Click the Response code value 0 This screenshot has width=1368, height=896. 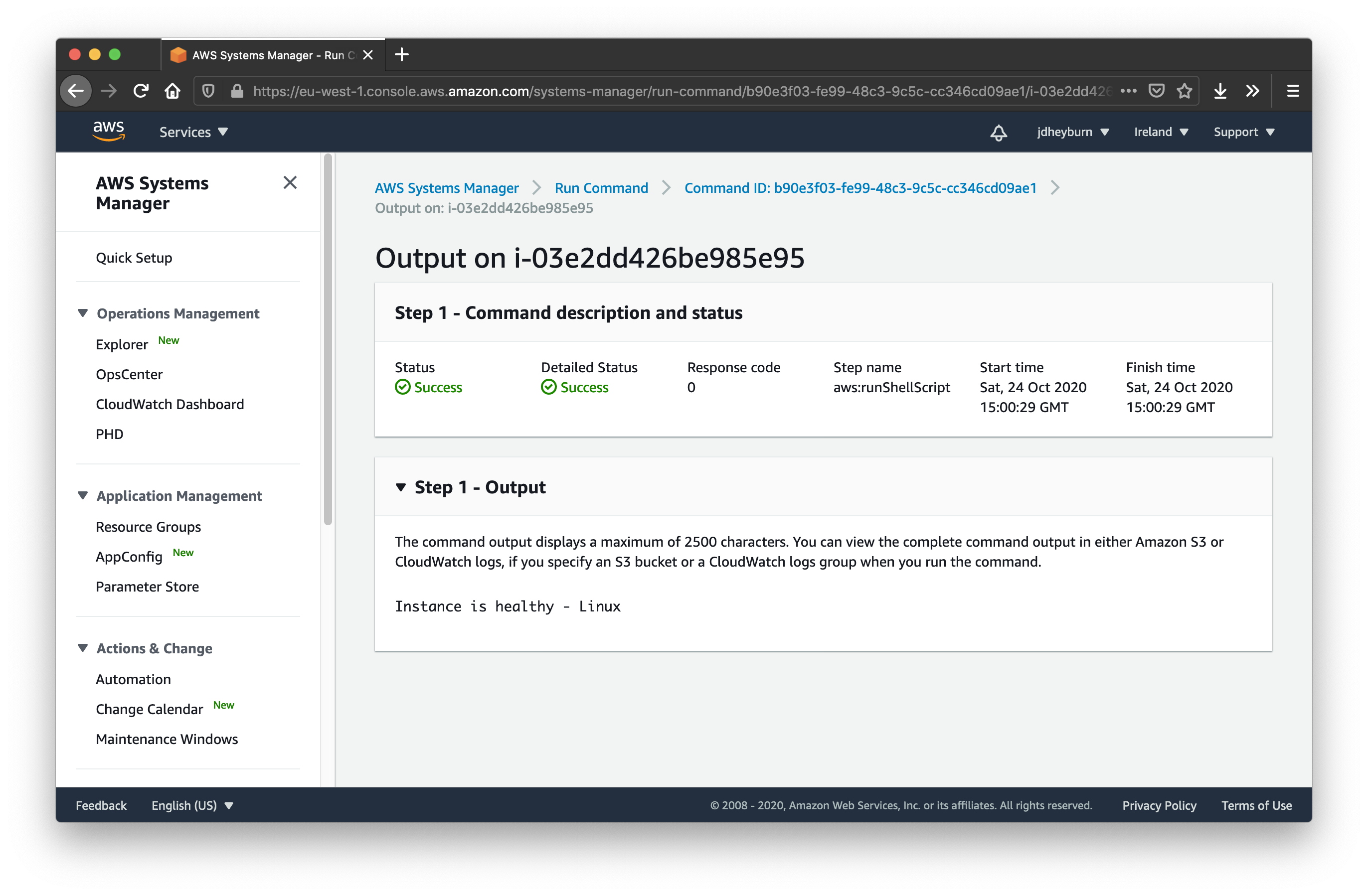coord(691,387)
